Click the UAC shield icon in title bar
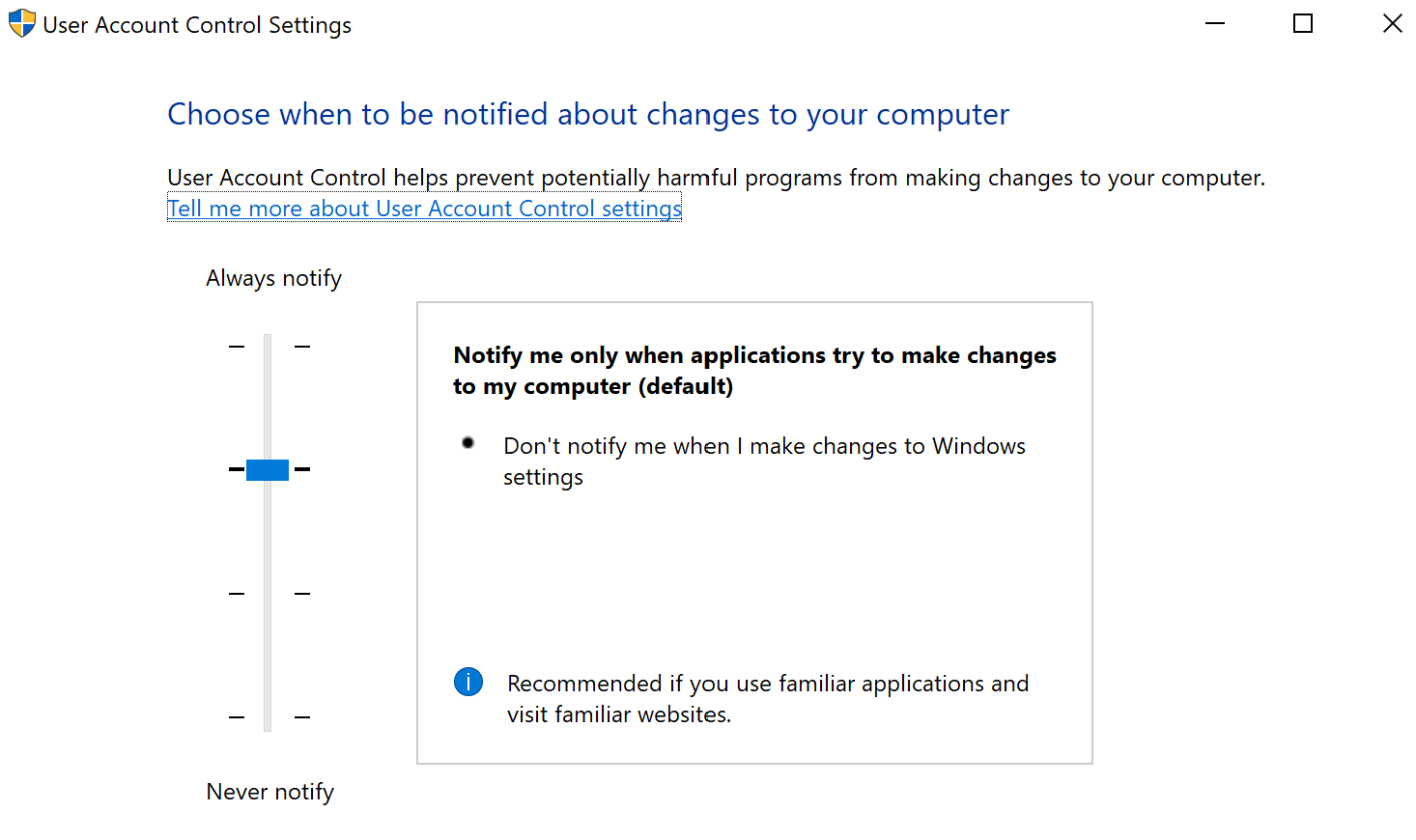The height and width of the screenshot is (840, 1416). [21, 23]
